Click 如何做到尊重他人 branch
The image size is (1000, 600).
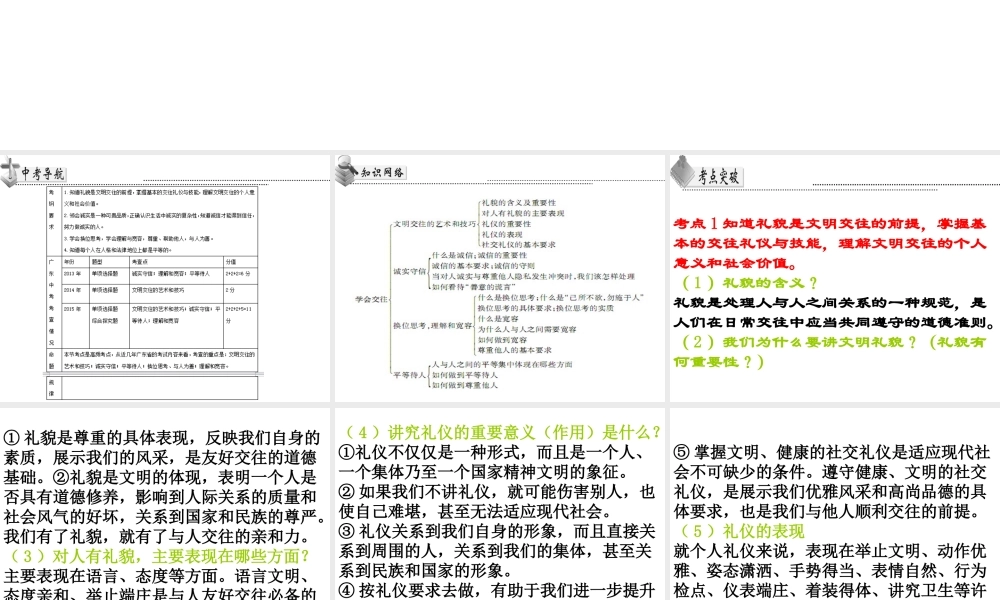coord(465,385)
